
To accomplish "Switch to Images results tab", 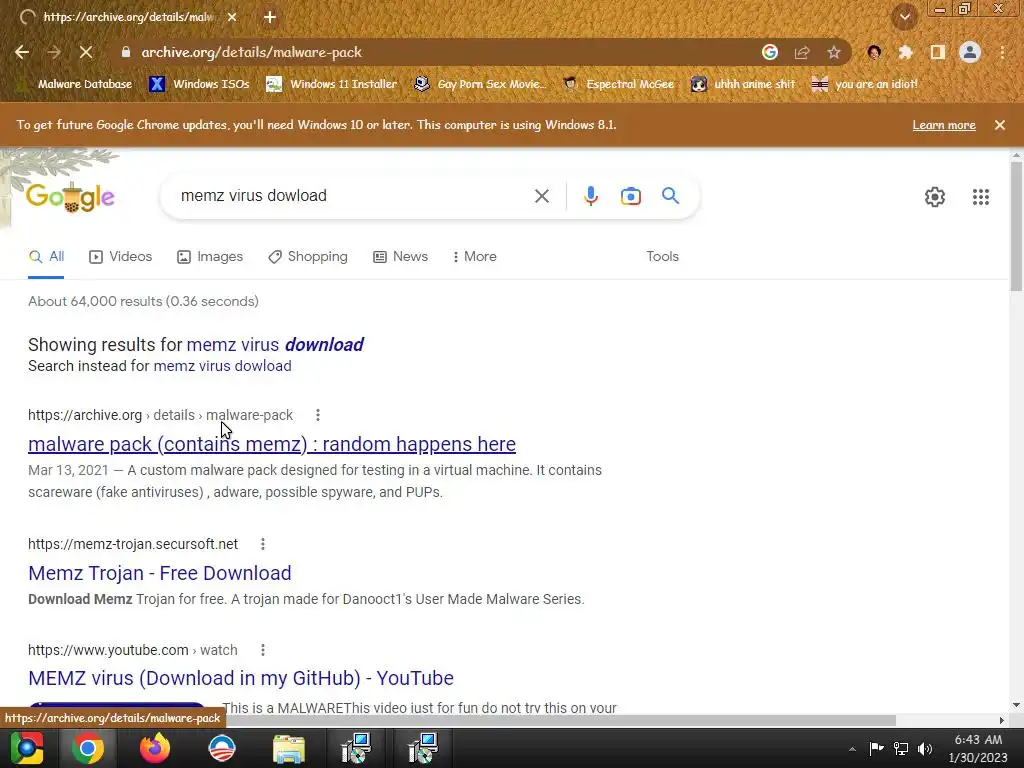I will point(210,257).
